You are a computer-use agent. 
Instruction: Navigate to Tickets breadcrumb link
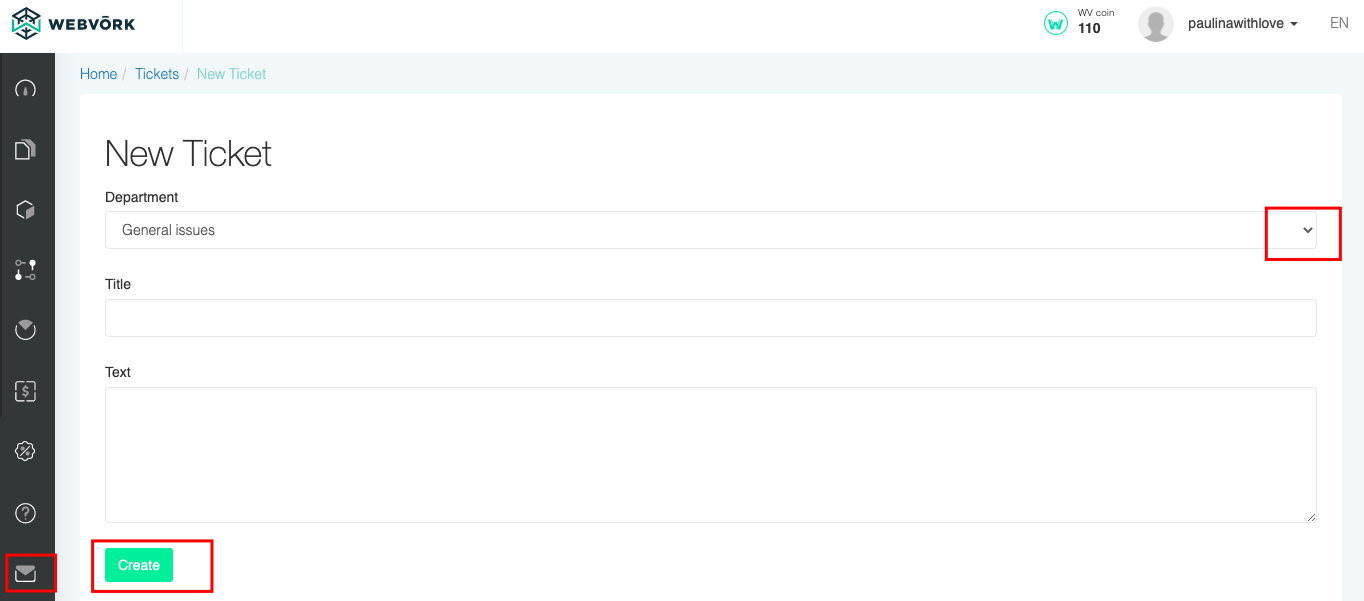pos(157,74)
